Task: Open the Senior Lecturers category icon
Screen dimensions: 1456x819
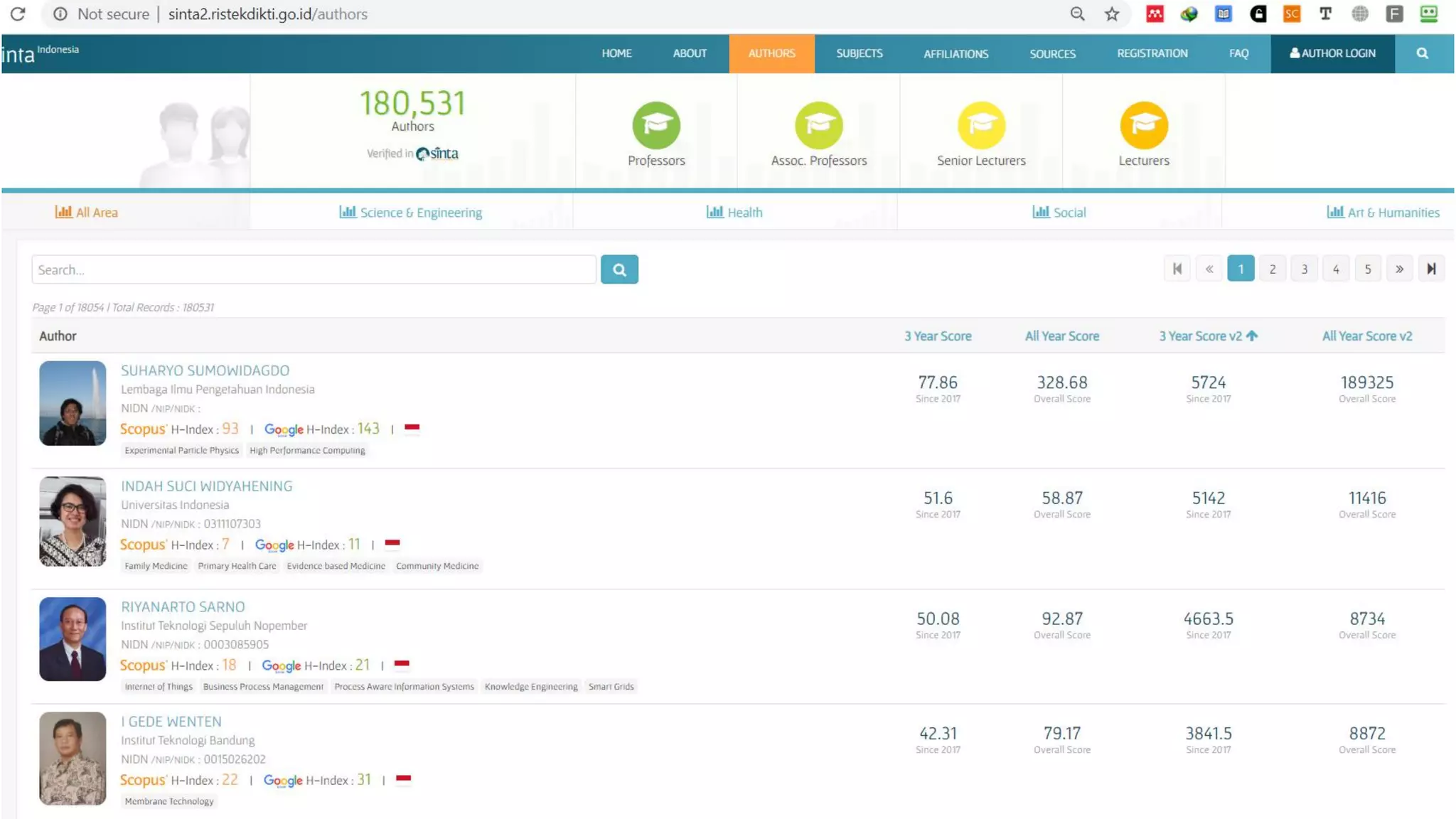Action: (981, 125)
